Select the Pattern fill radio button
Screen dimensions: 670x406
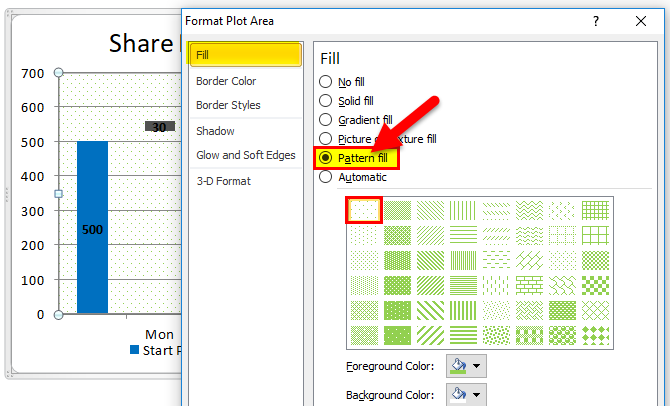325,158
